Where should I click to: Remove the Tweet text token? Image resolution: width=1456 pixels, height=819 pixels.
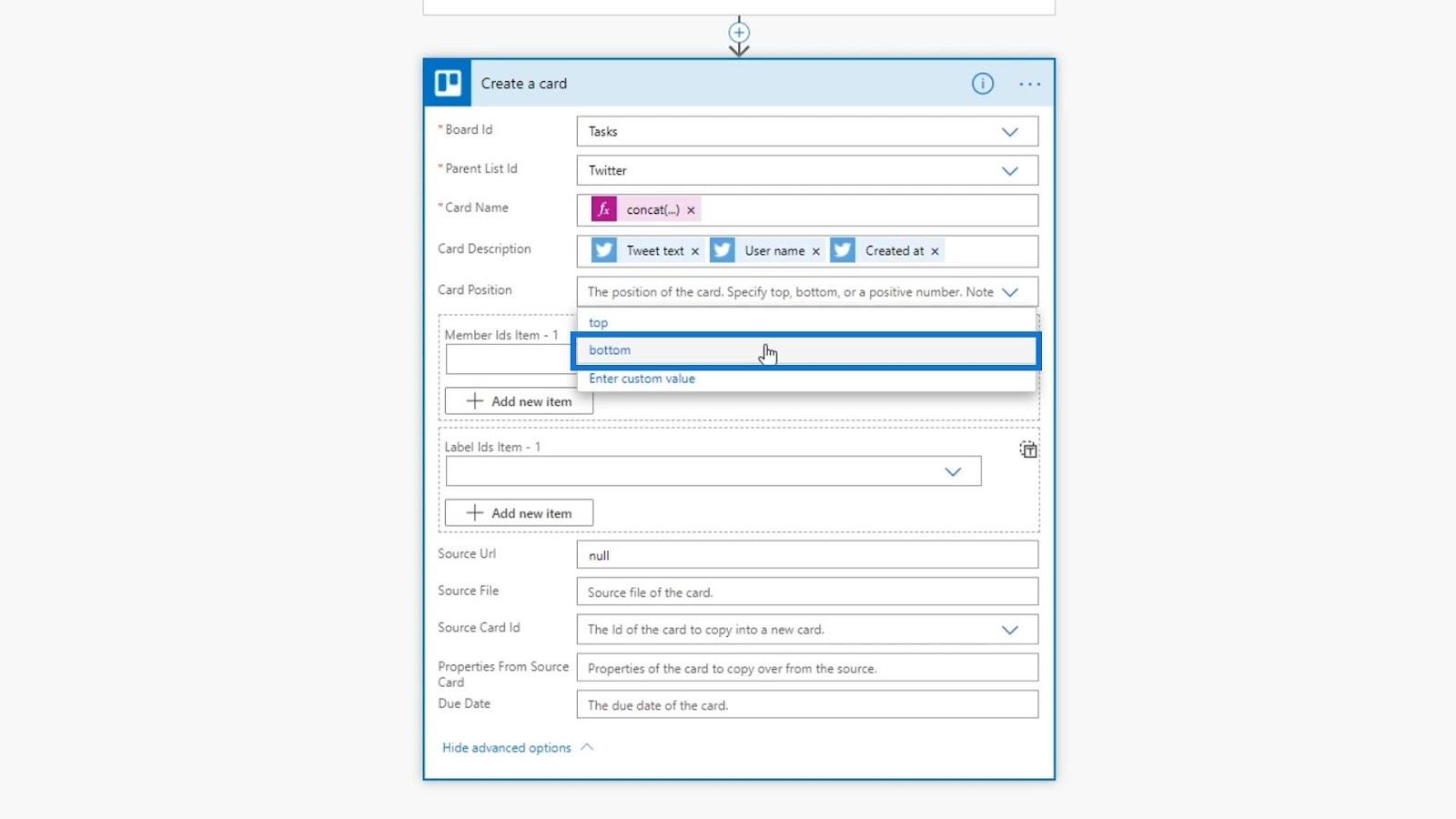point(694,251)
